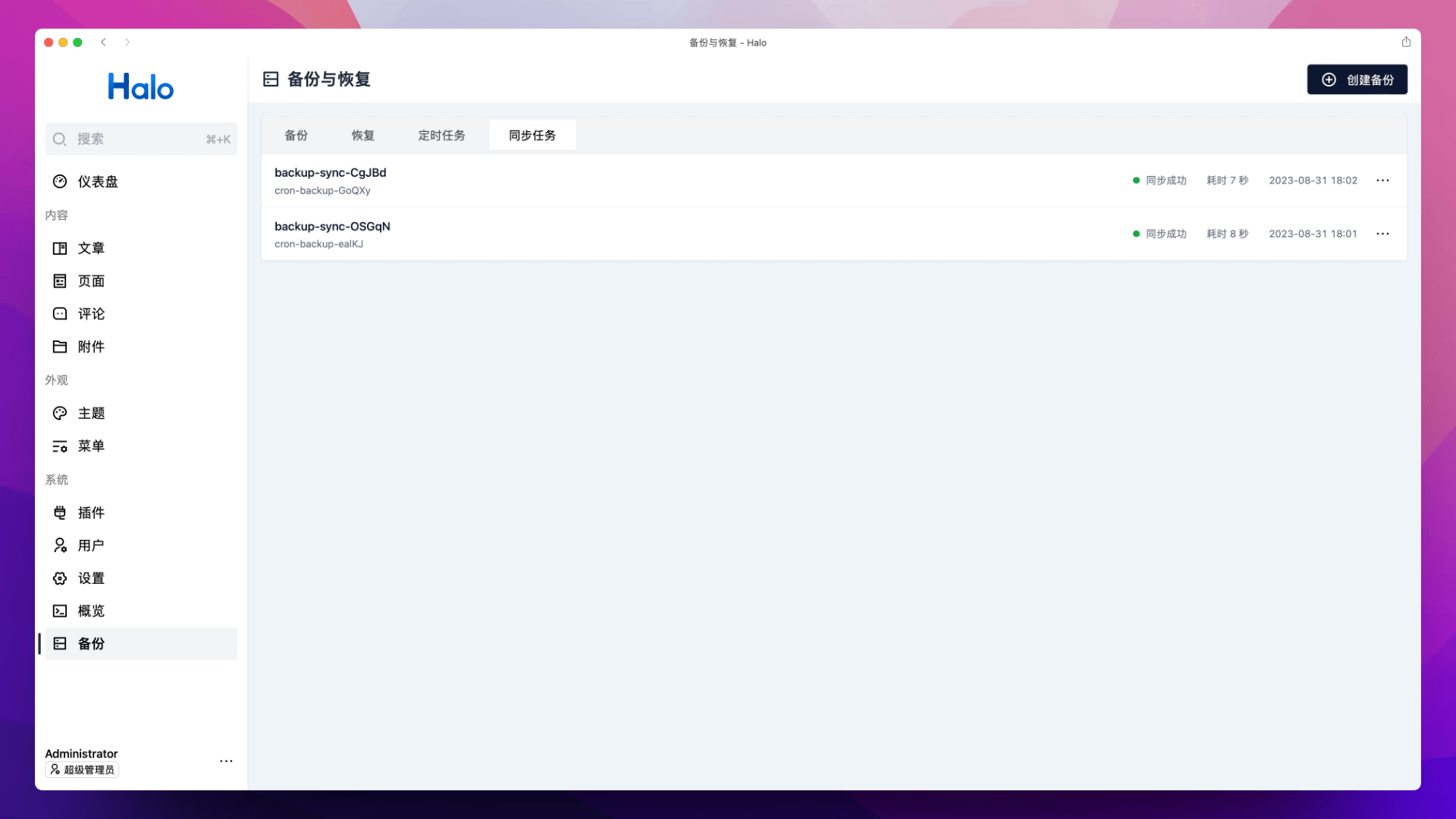1456x819 pixels.
Task: Select the 同步任务 tab
Action: coord(532,135)
